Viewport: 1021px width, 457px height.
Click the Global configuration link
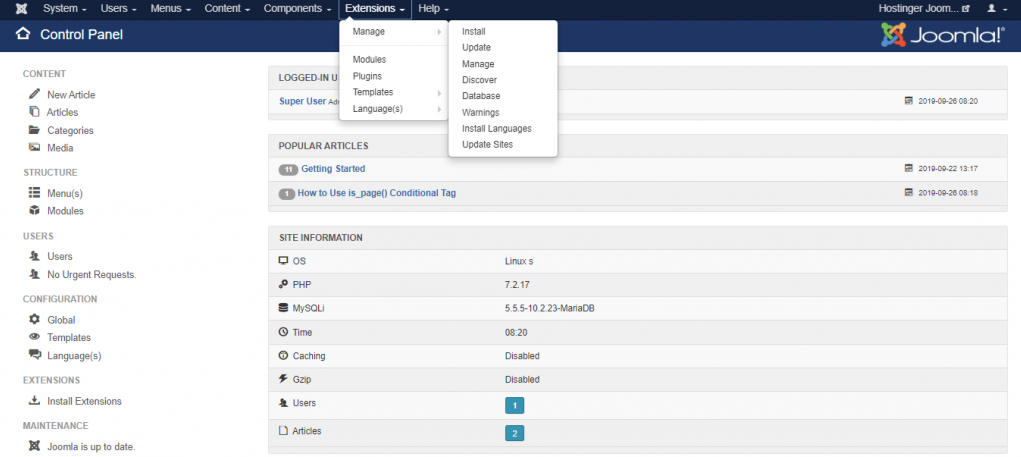tap(61, 320)
